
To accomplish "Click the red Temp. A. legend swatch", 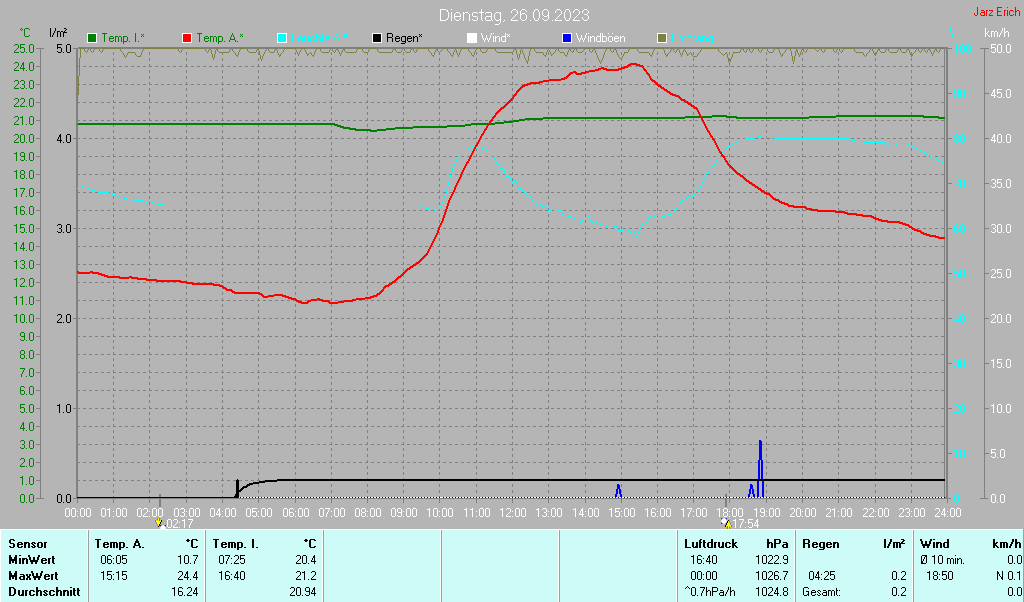I will [x=187, y=38].
